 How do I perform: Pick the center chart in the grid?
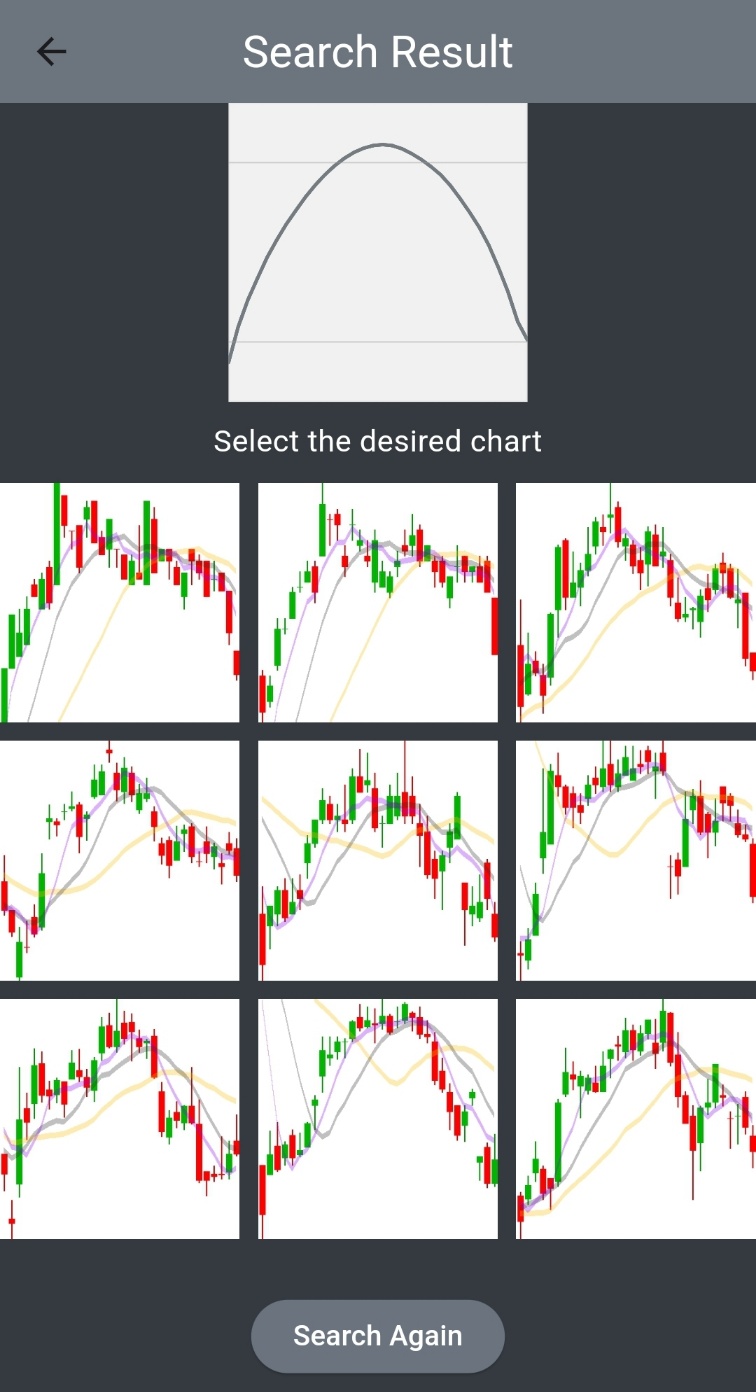click(x=378, y=861)
